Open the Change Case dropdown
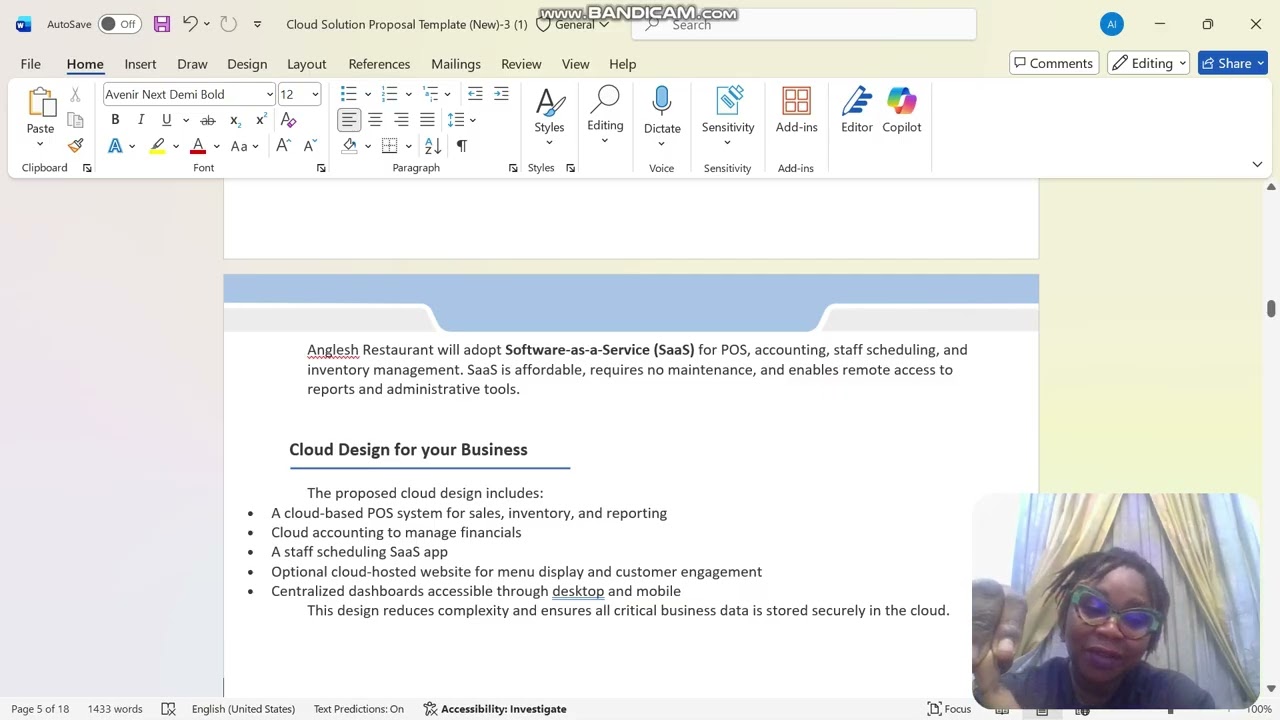 tap(244, 146)
